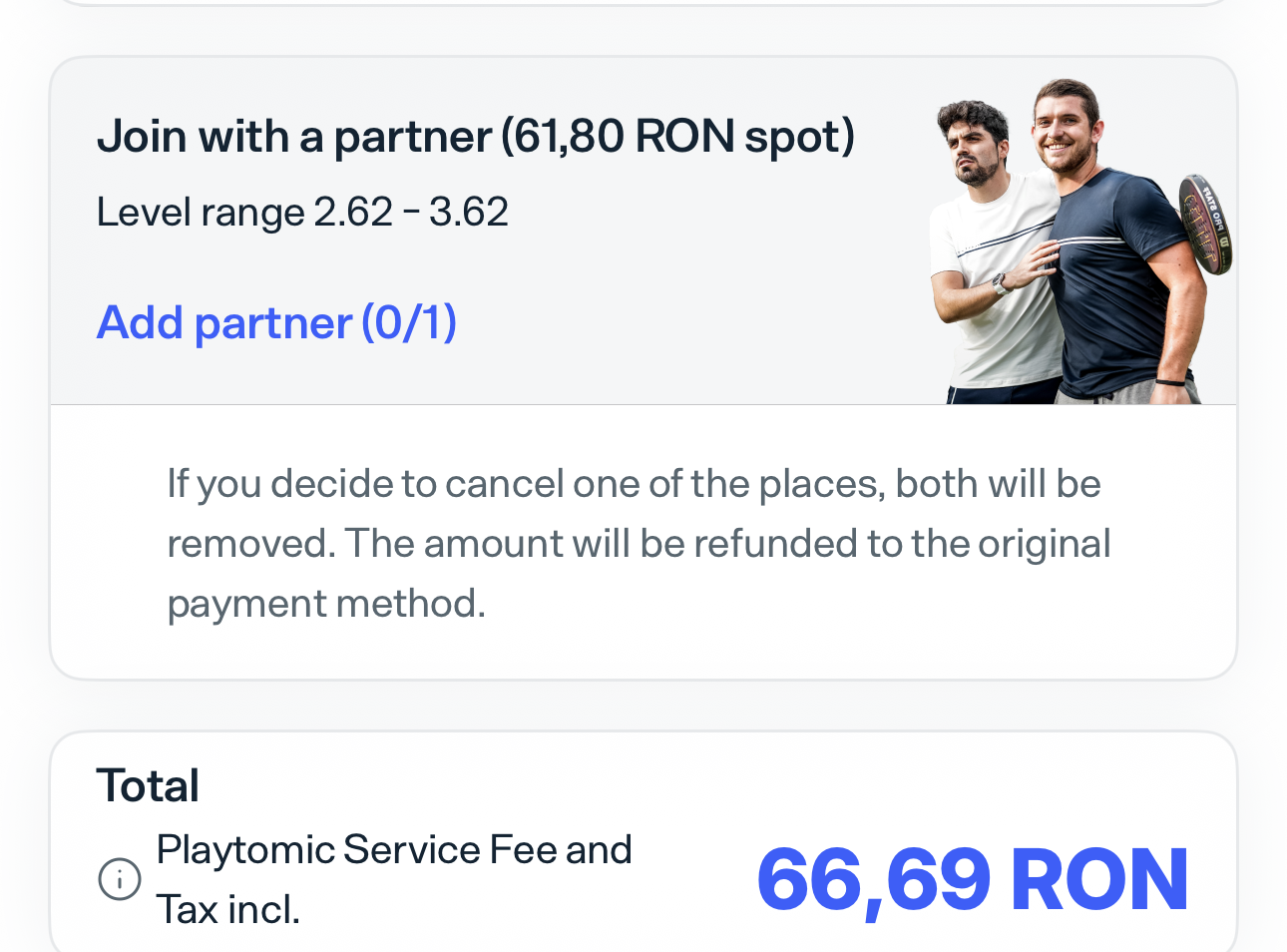This screenshot has width=1287, height=952.
Task: Tap the Total label in the summary card
Action: click(x=147, y=785)
